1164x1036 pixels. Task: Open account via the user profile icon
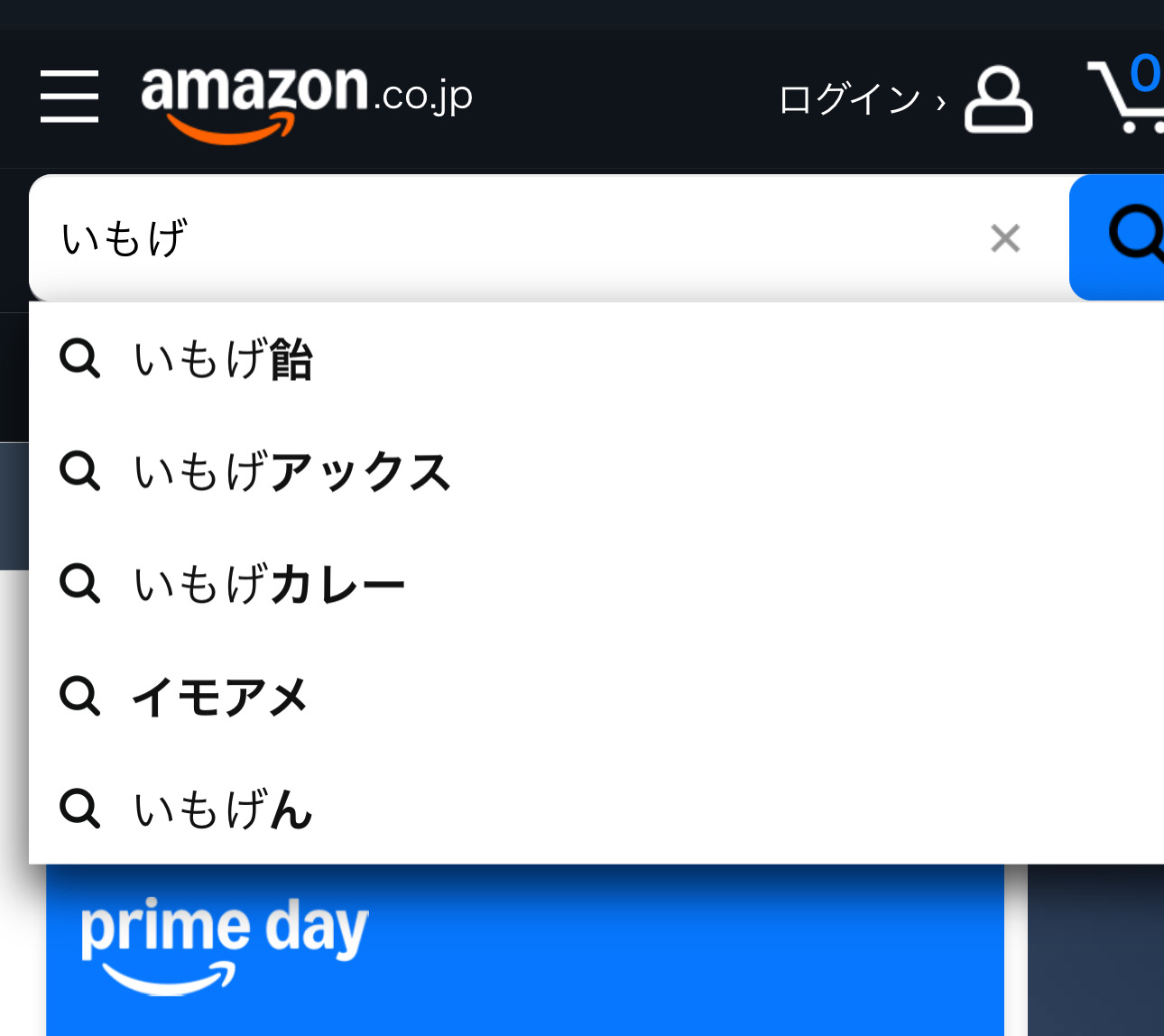point(998,99)
